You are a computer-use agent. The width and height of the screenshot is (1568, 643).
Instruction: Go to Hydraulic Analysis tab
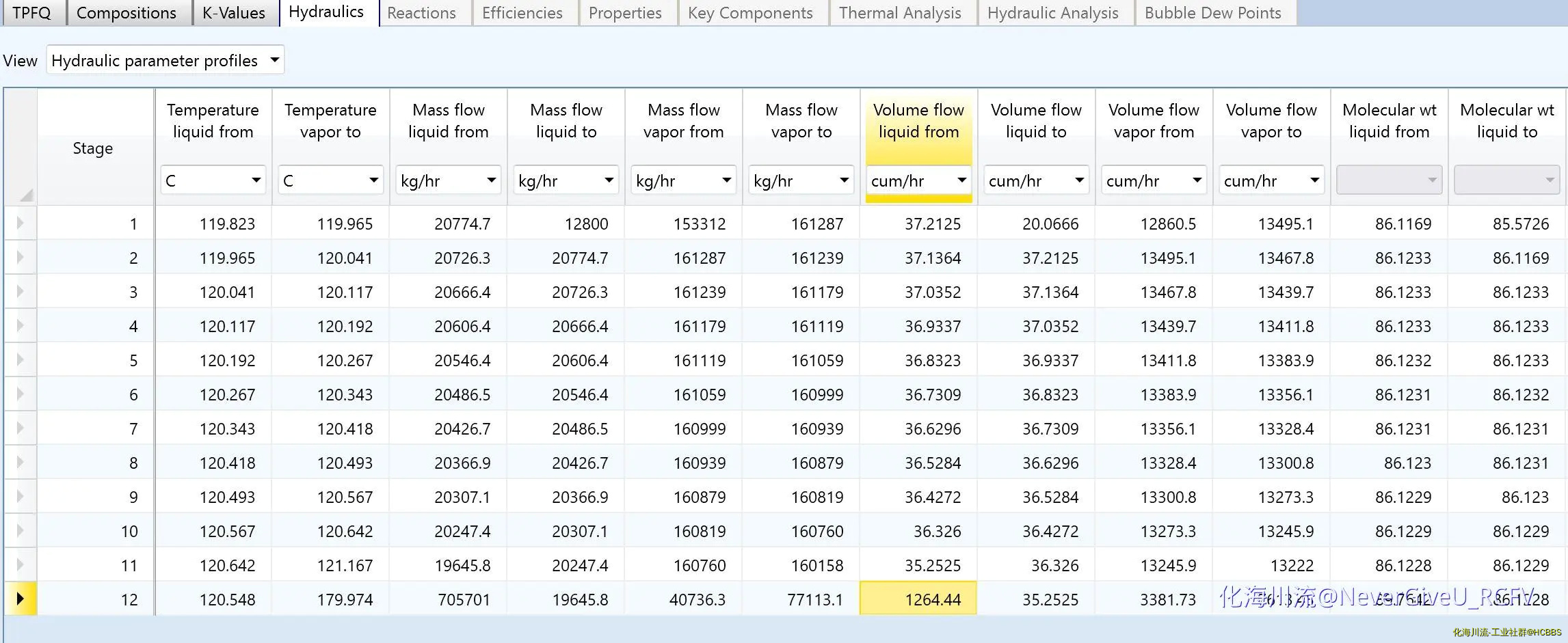(x=1054, y=13)
